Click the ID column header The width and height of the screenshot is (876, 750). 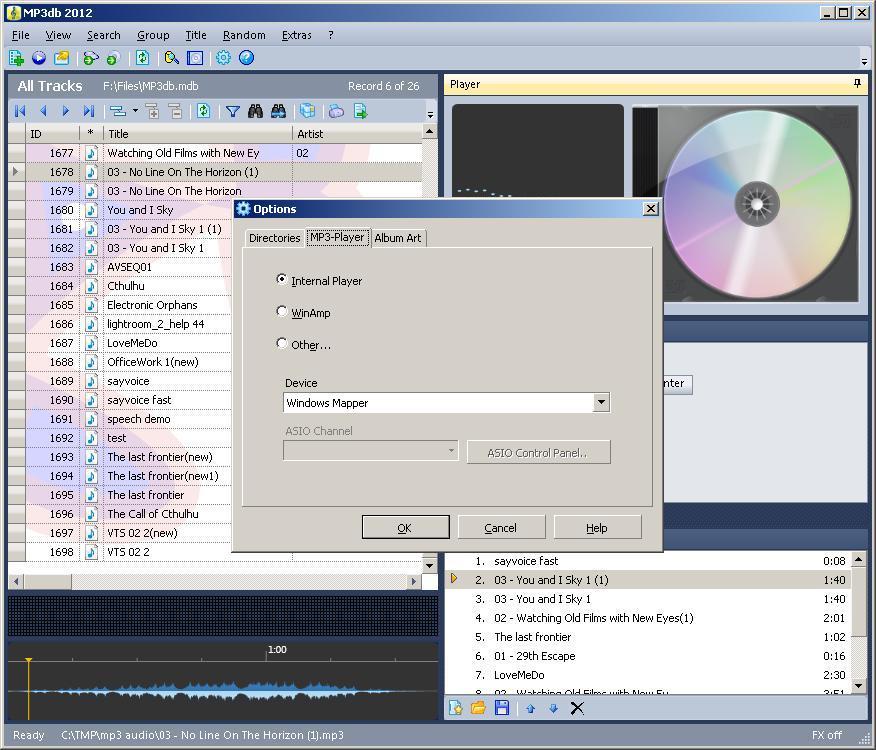(53, 134)
